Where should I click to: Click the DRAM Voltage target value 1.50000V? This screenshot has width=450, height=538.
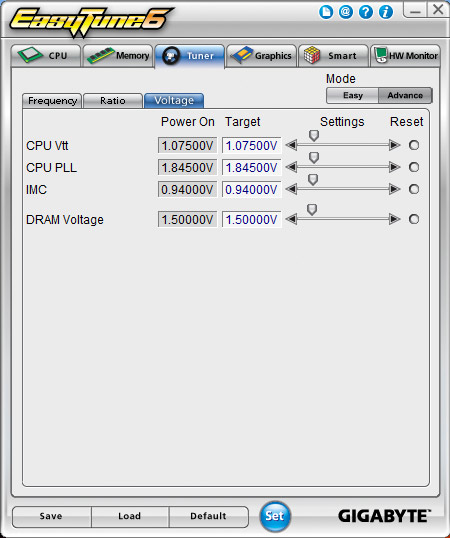tap(252, 219)
